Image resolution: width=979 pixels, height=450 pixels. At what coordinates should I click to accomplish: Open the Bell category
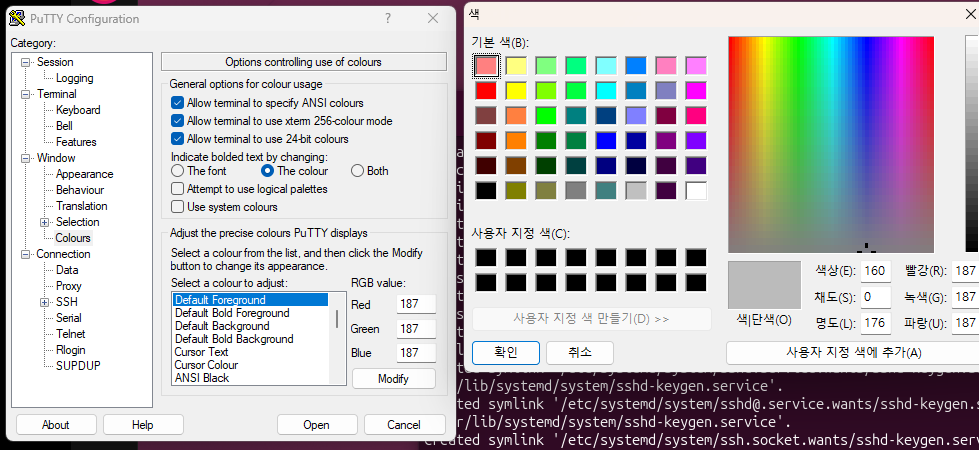tap(64, 126)
